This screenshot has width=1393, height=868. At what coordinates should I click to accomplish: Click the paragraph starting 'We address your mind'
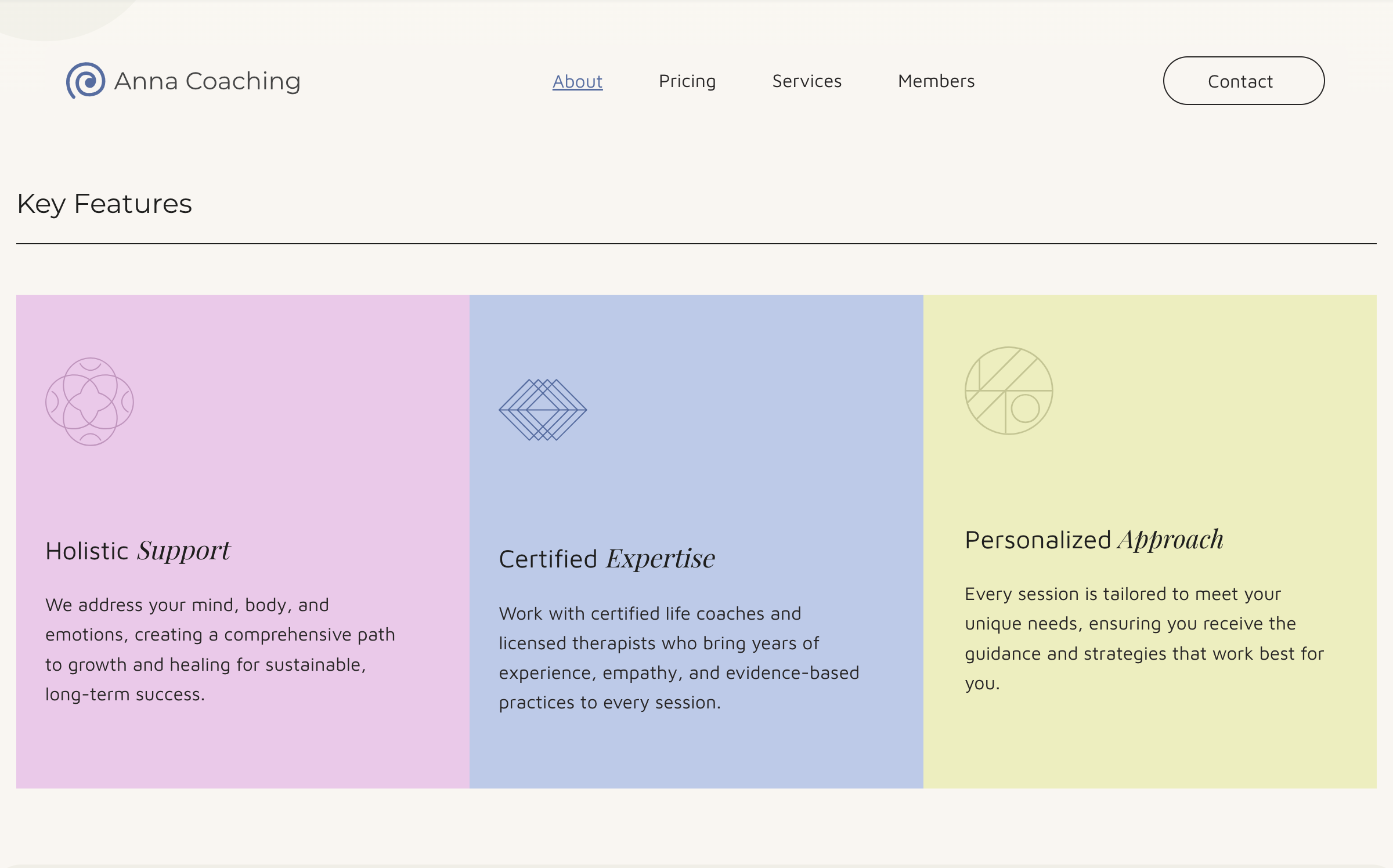click(221, 649)
